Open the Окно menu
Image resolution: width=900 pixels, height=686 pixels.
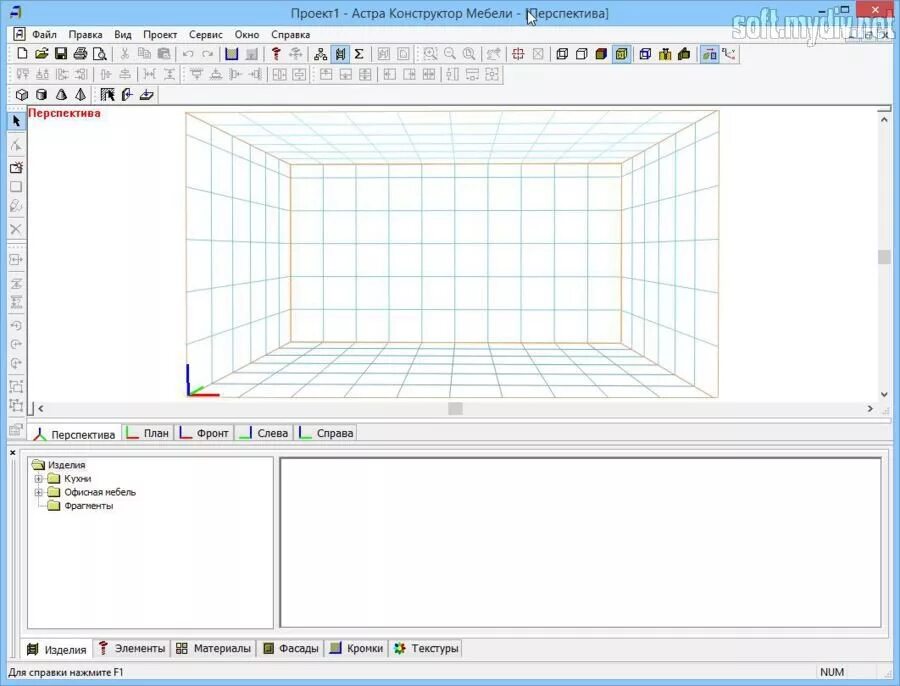click(247, 34)
